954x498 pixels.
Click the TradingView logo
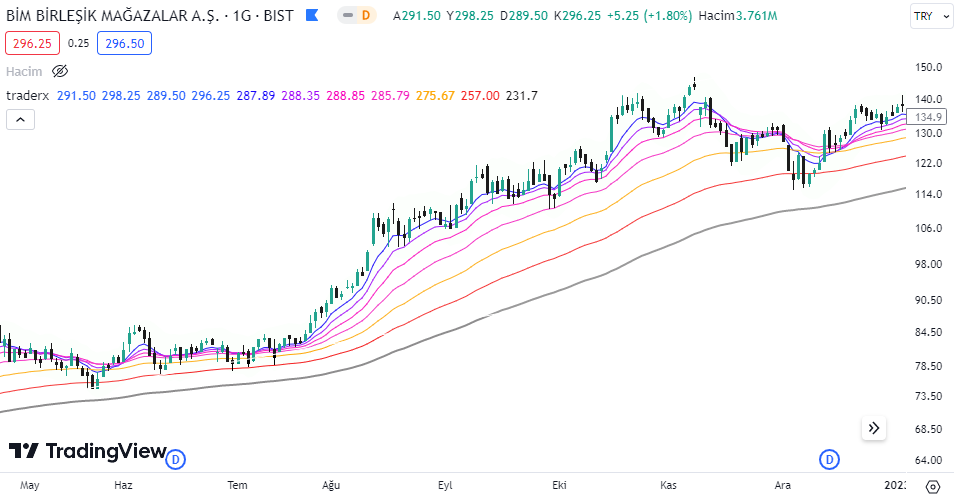[87, 451]
